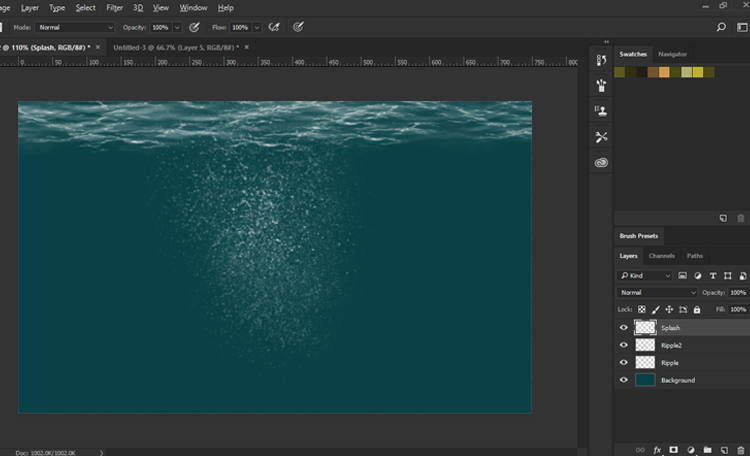Expand the layer blend mode dropdown

point(657,292)
